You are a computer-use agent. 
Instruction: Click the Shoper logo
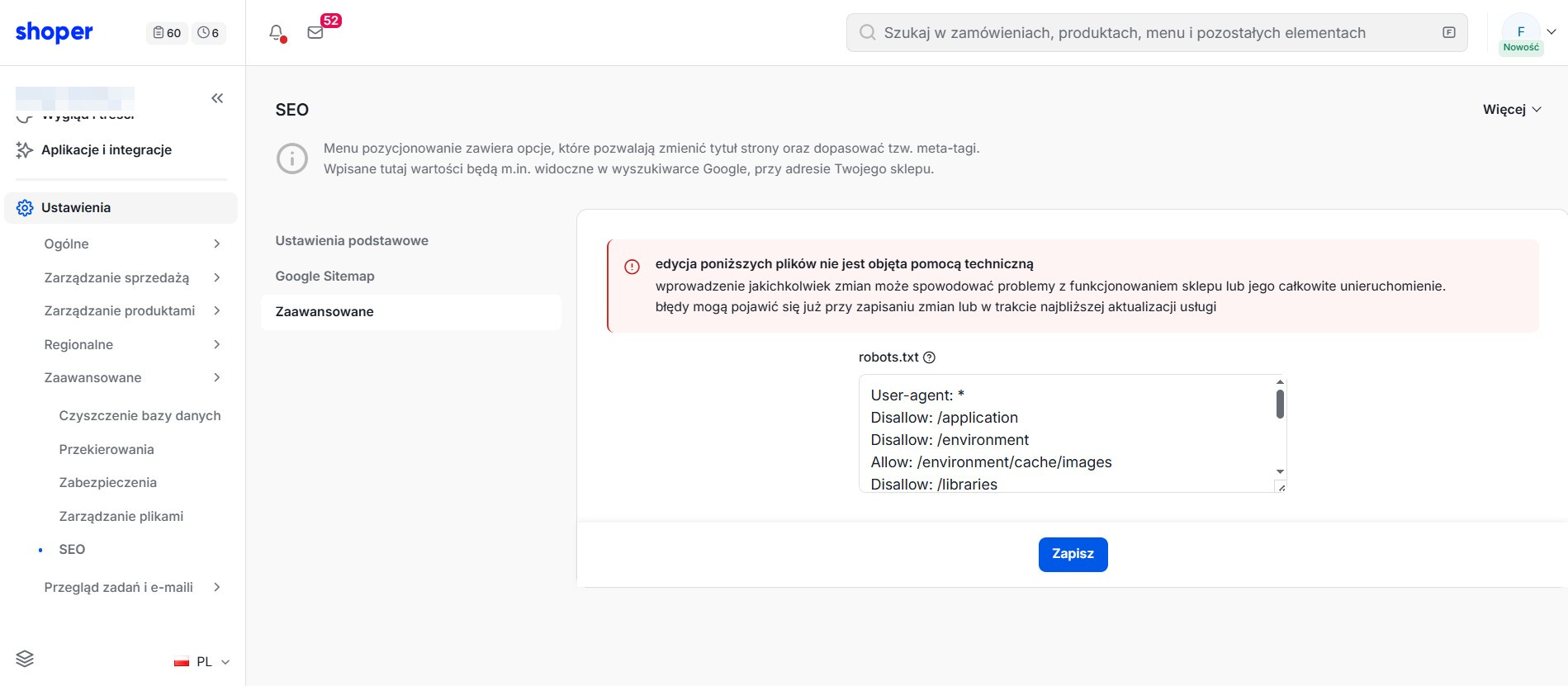point(54,32)
